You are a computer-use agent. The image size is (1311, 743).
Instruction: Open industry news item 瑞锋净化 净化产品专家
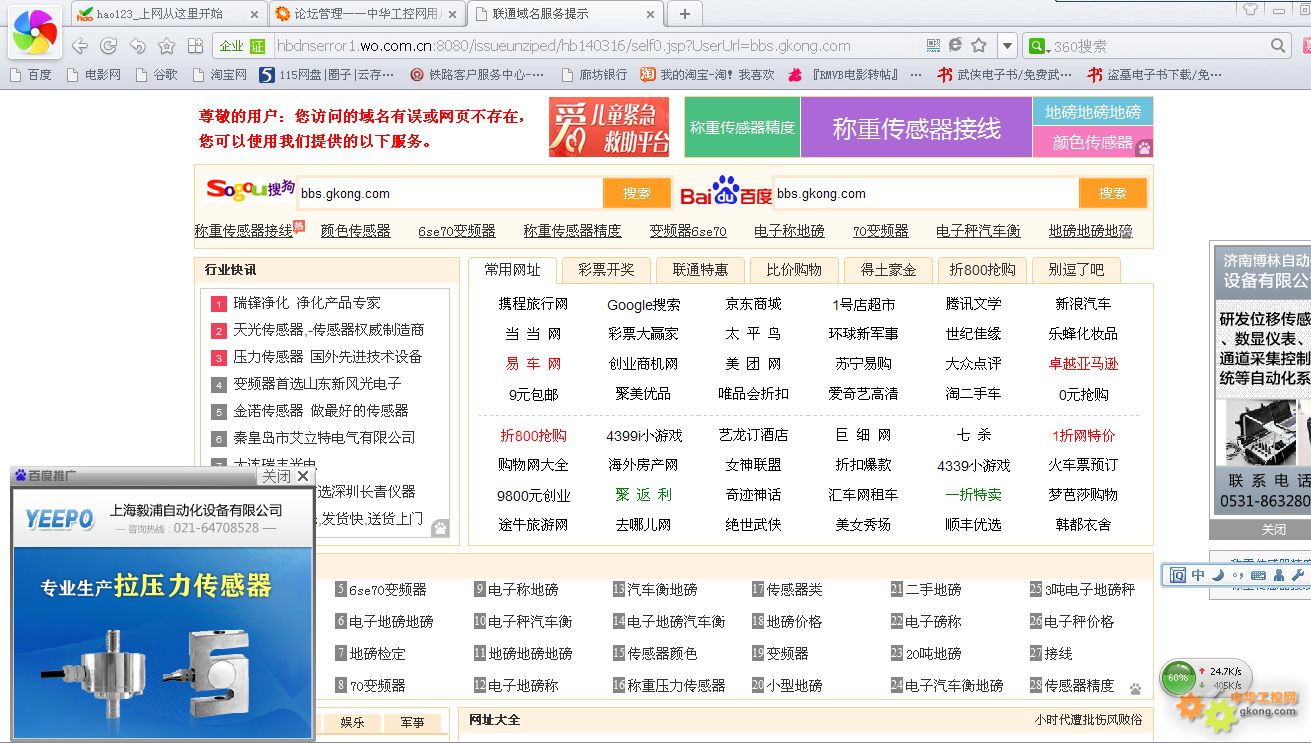pyautogui.click(x=307, y=303)
